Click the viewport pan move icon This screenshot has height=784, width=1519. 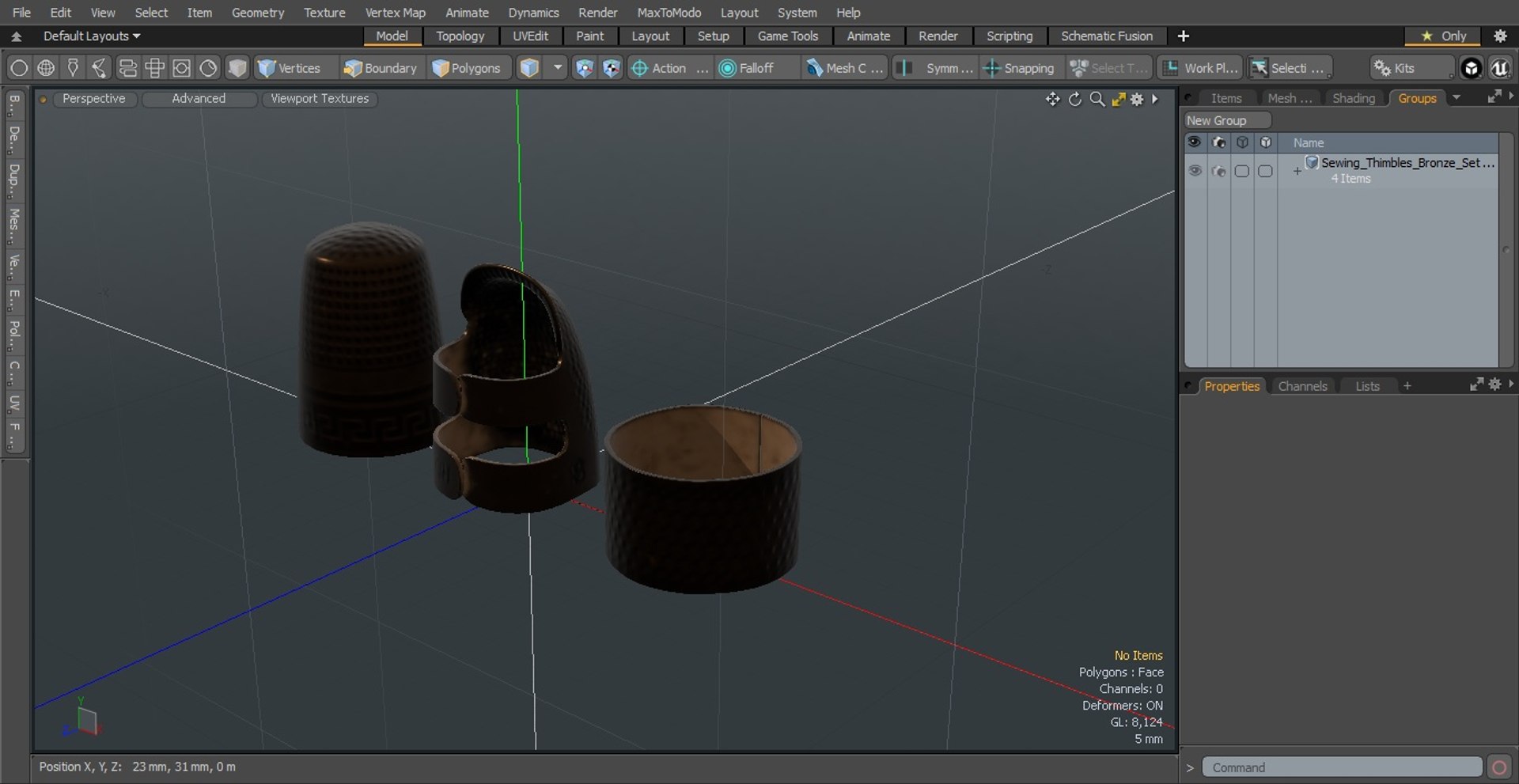tap(1052, 99)
